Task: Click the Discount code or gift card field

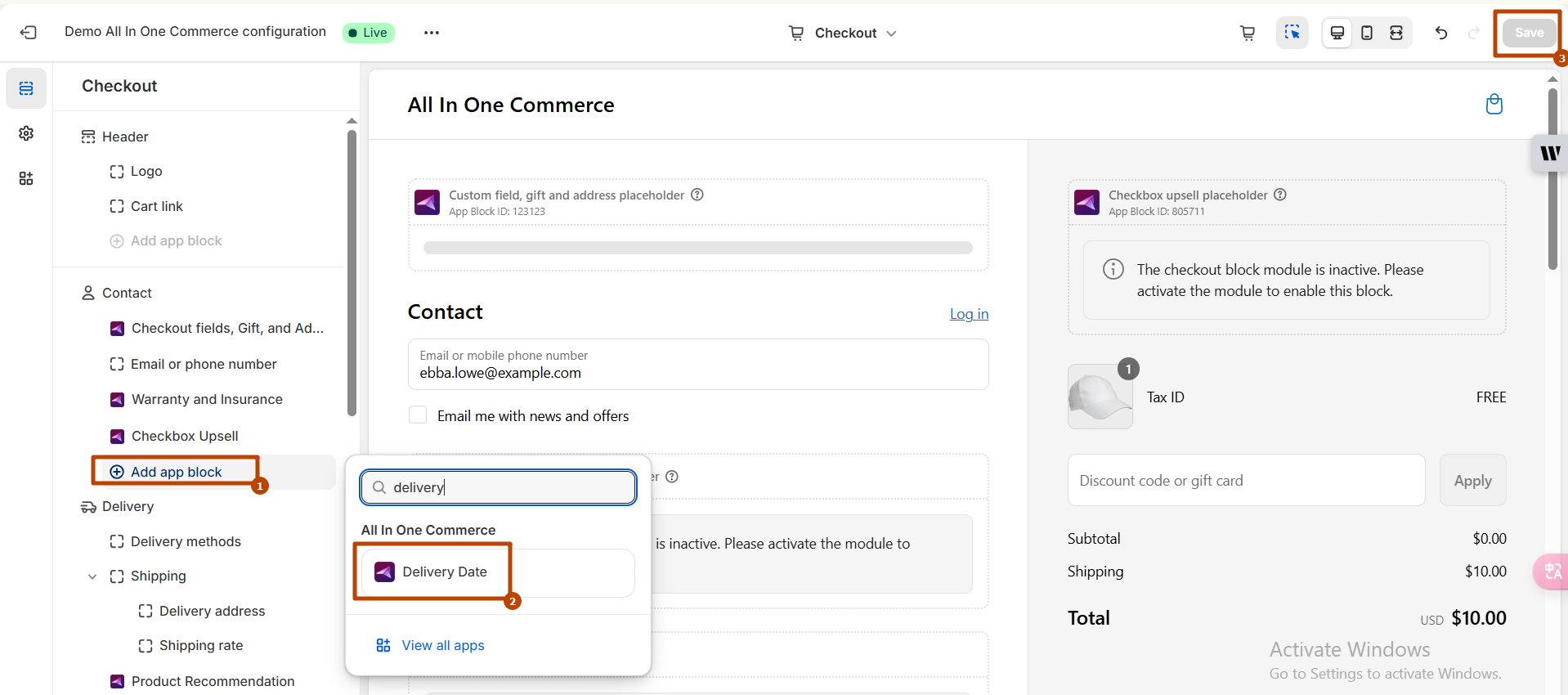Action: pos(1246,481)
